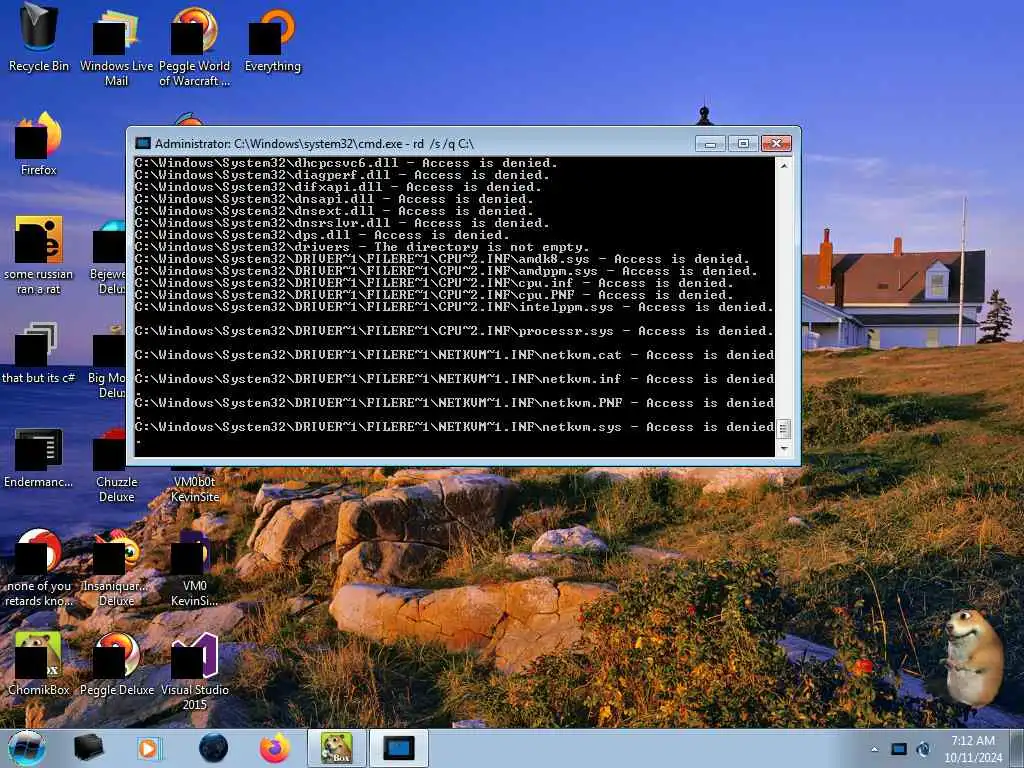Select 'some russian ran a rat' icon
1024x768 pixels.
(39, 255)
